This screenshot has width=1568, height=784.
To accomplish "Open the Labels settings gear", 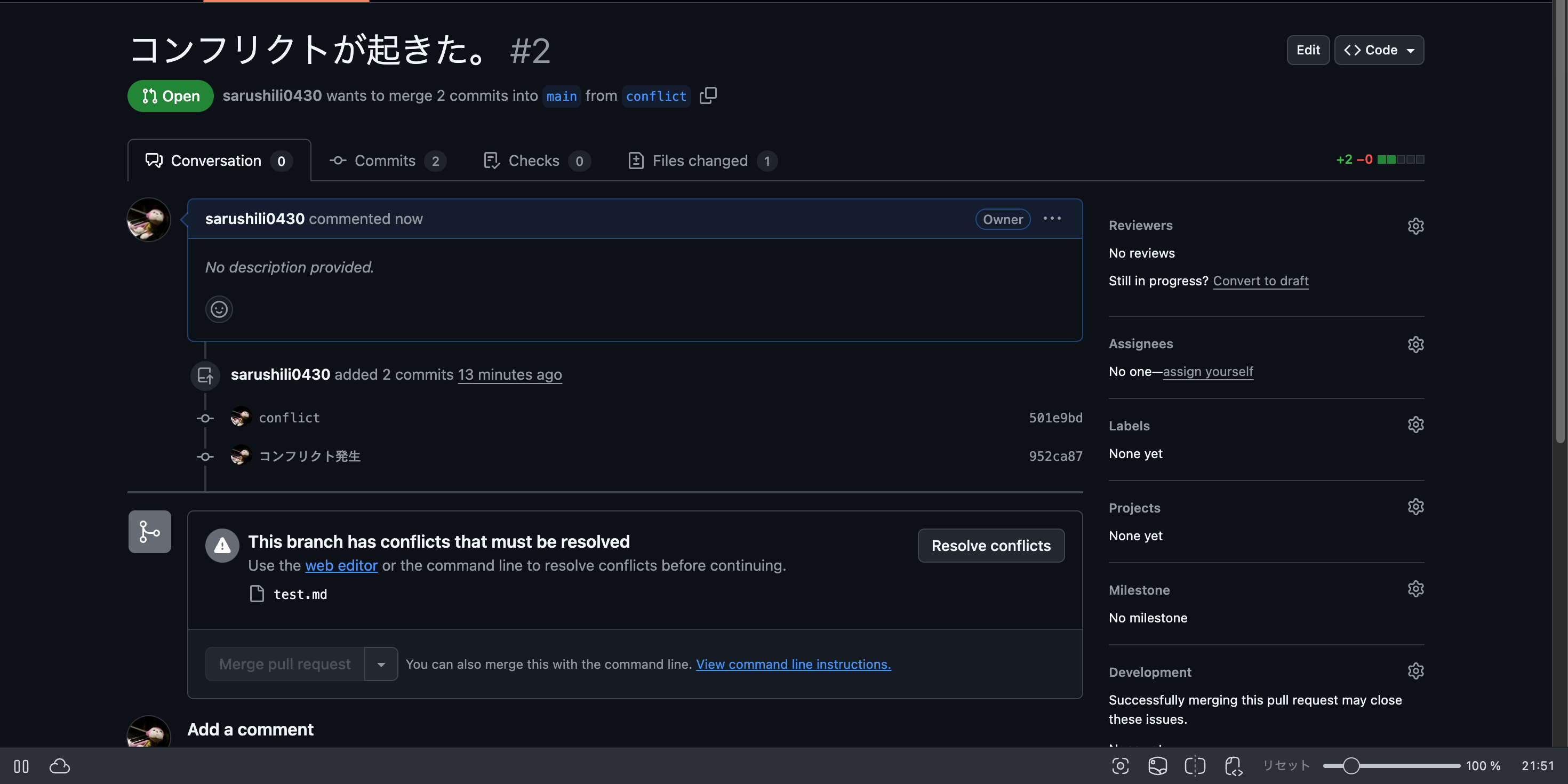I will click(x=1415, y=425).
